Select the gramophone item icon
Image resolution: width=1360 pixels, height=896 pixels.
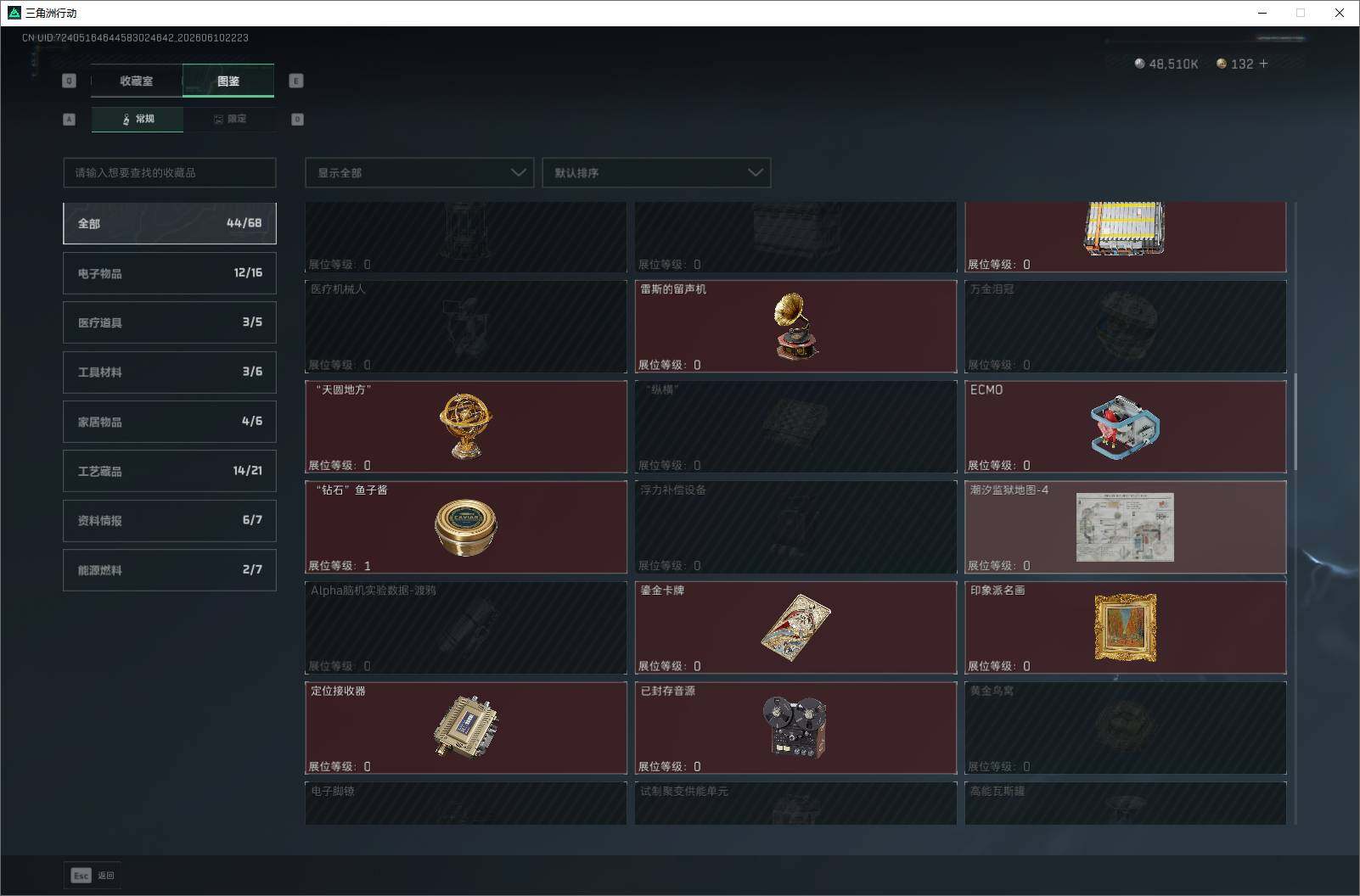click(x=795, y=325)
